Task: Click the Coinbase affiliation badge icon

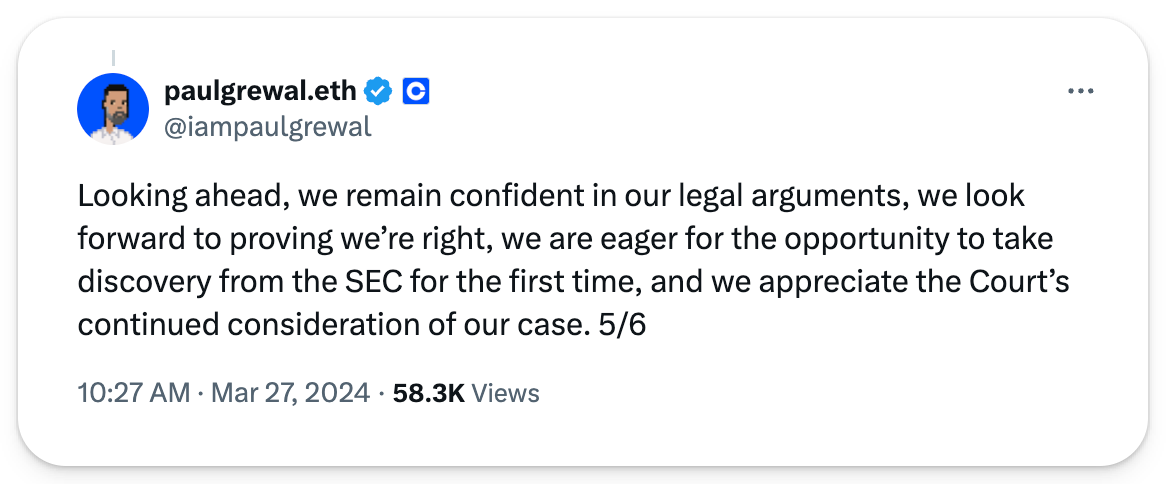Action: click(415, 92)
